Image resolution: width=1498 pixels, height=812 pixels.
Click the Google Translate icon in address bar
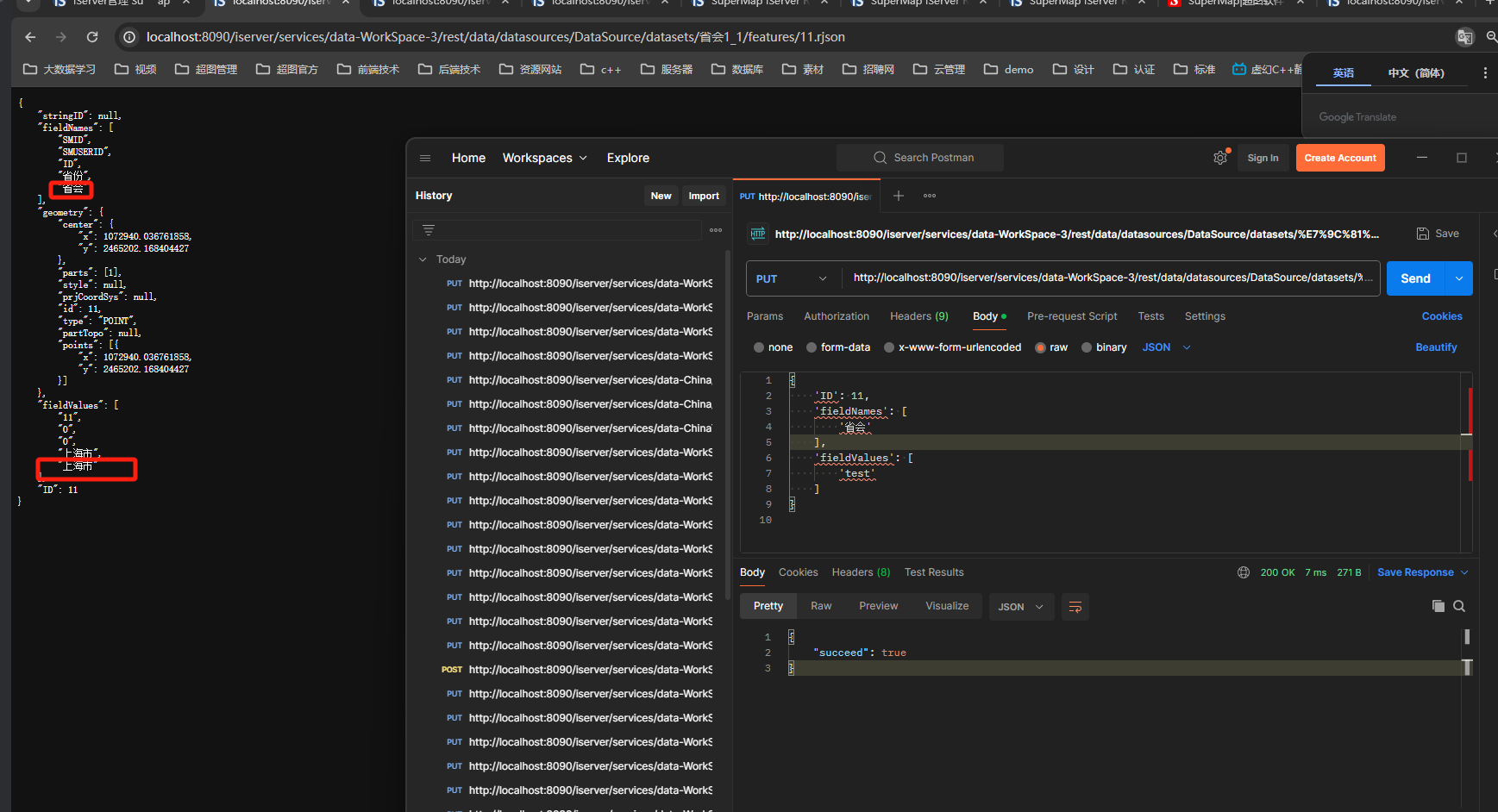1464,37
